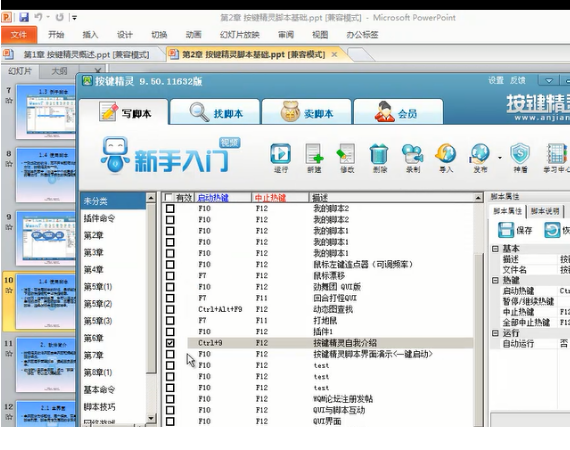Viewport: 570px width, 450px height.
Task: Sort by the 启动热键 column header
Action: click(x=223, y=197)
